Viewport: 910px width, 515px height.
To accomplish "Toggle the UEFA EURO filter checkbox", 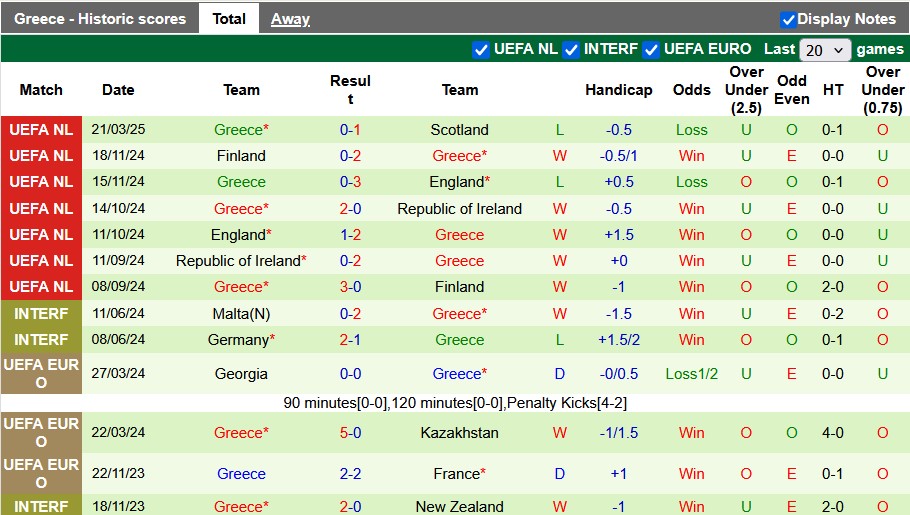I will click(651, 49).
